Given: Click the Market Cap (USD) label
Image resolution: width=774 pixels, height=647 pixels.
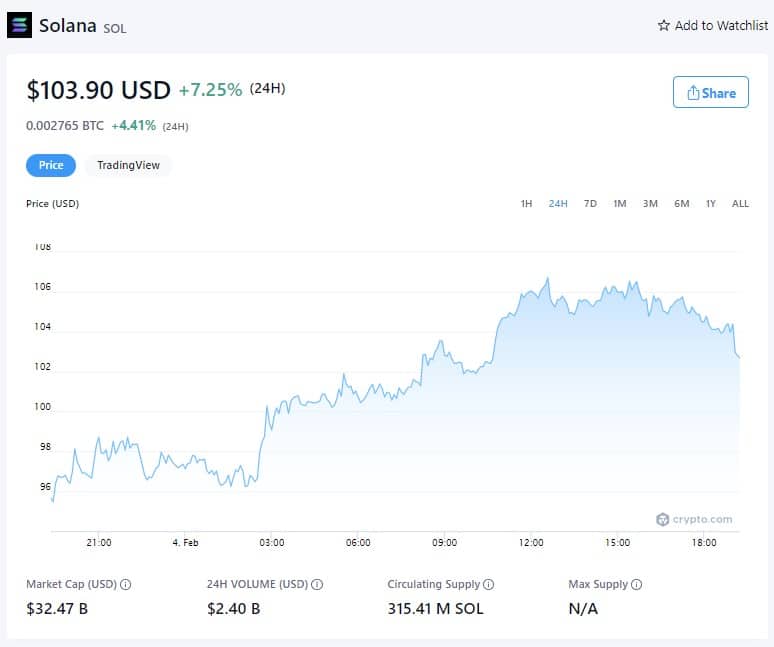Looking at the screenshot, I should pos(72,584).
